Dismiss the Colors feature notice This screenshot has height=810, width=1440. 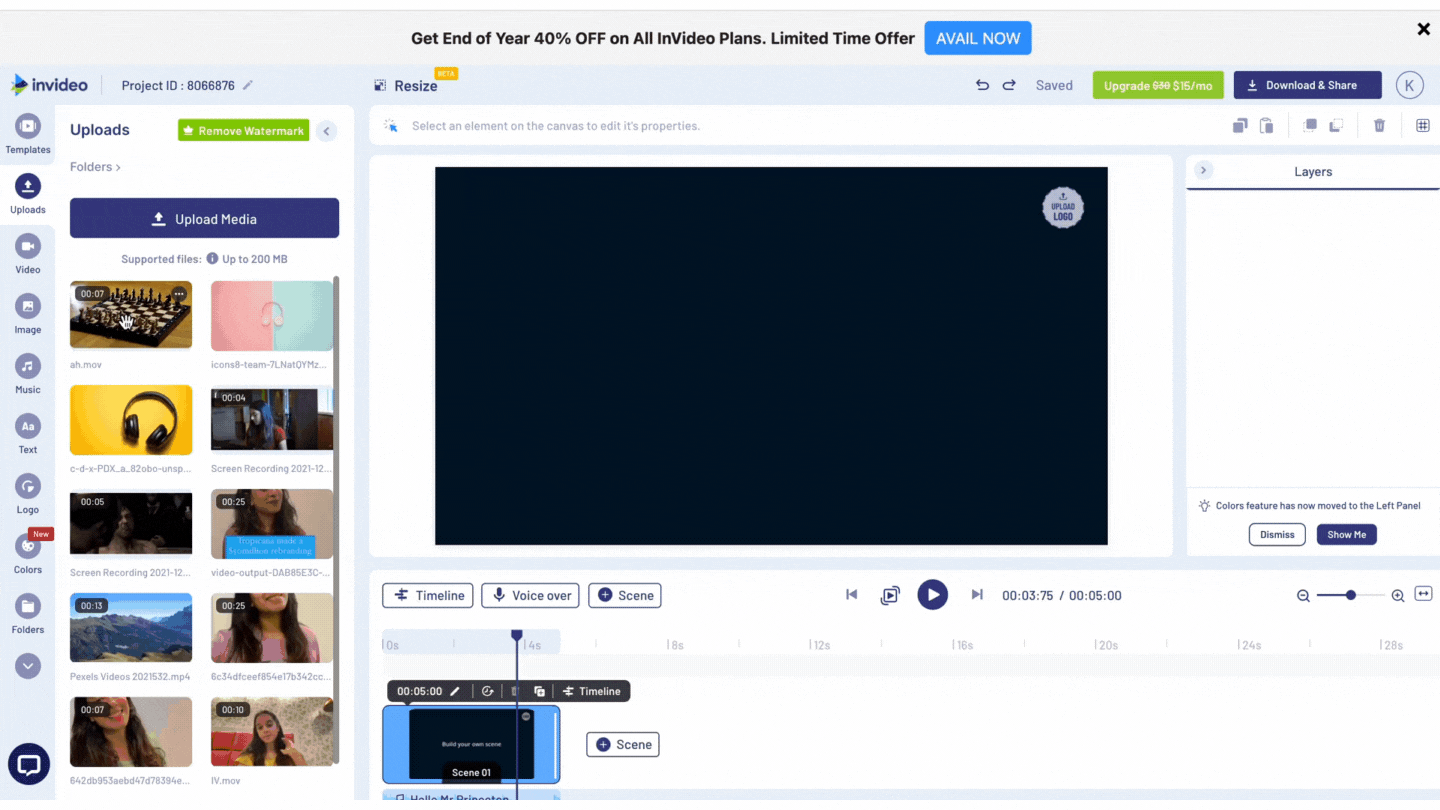pyautogui.click(x=1277, y=535)
